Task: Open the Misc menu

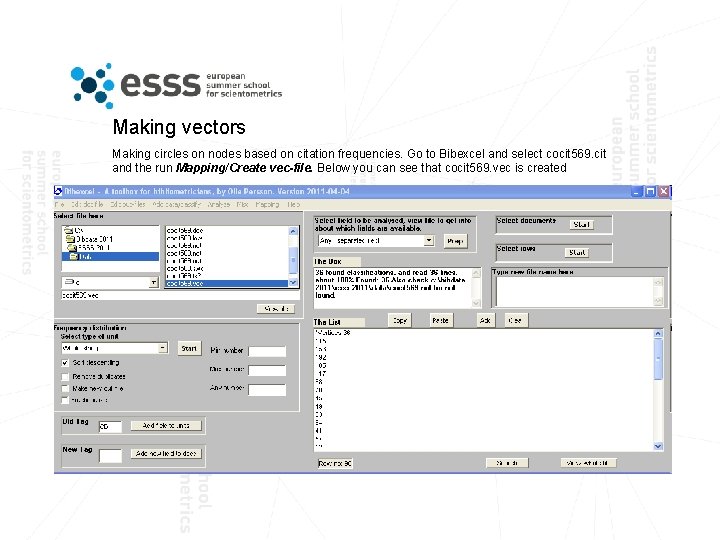Action: click(x=242, y=204)
